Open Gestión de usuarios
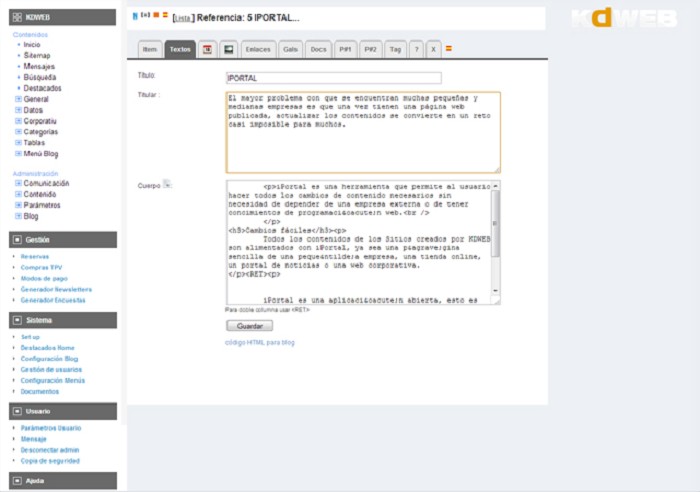 coord(51,370)
